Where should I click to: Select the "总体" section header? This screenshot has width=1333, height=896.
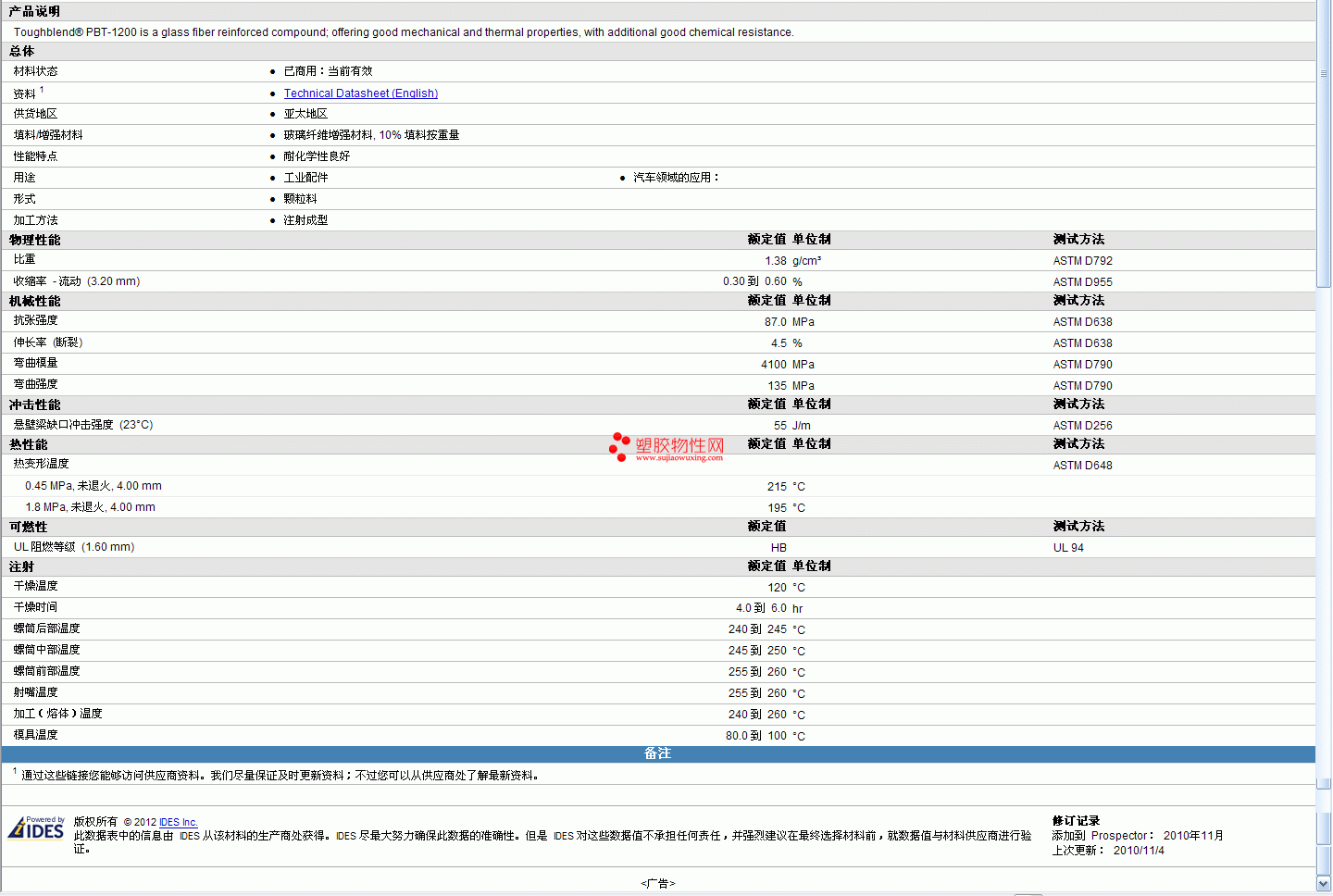pyautogui.click(x=22, y=51)
